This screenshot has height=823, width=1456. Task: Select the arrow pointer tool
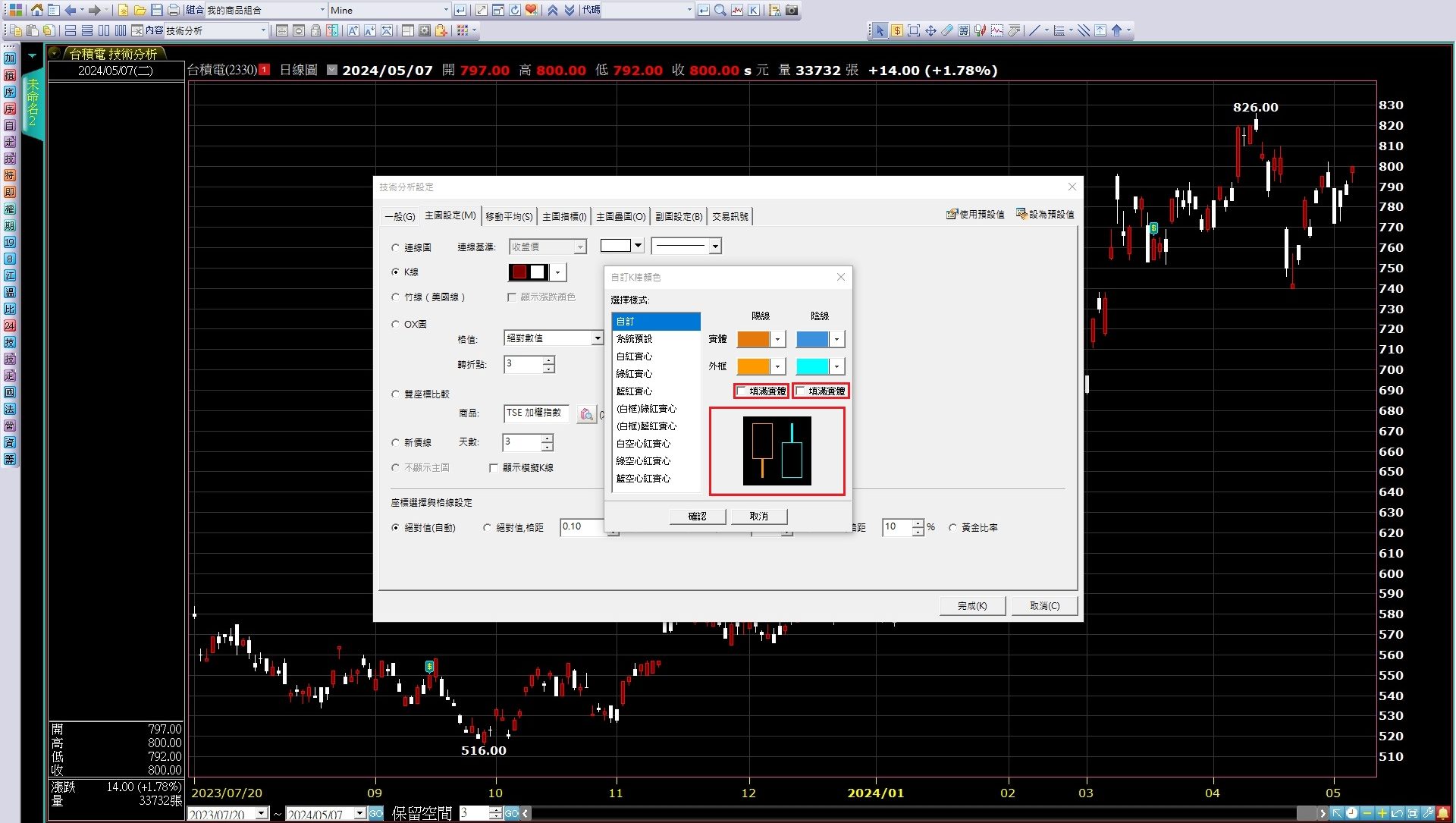880,30
